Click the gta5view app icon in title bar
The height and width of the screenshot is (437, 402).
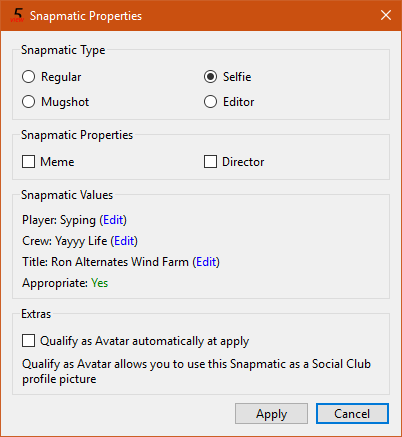click(17, 15)
